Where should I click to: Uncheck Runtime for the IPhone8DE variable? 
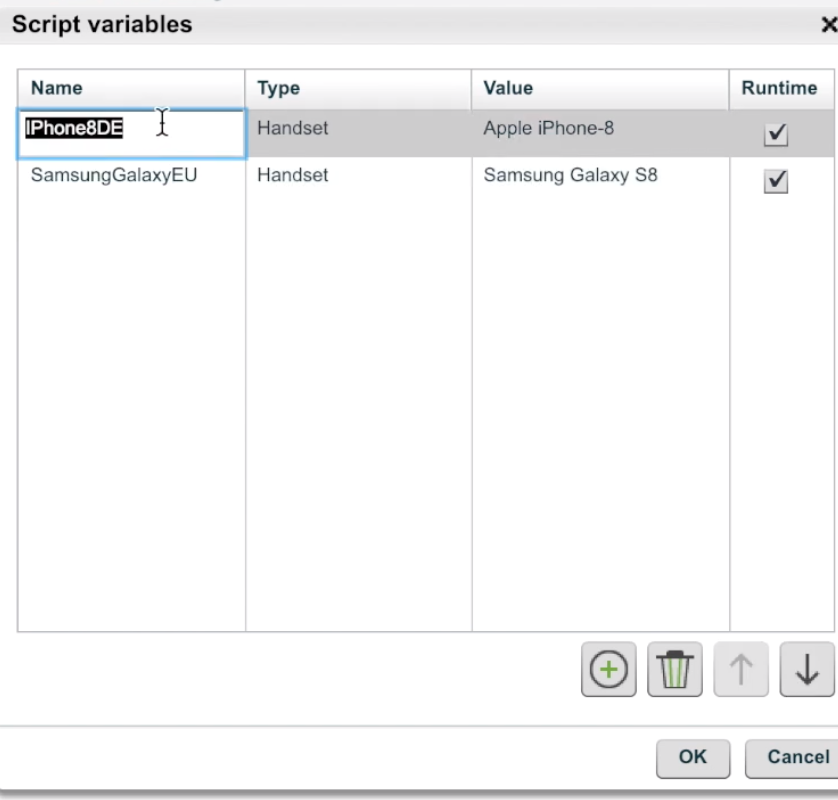click(x=775, y=135)
